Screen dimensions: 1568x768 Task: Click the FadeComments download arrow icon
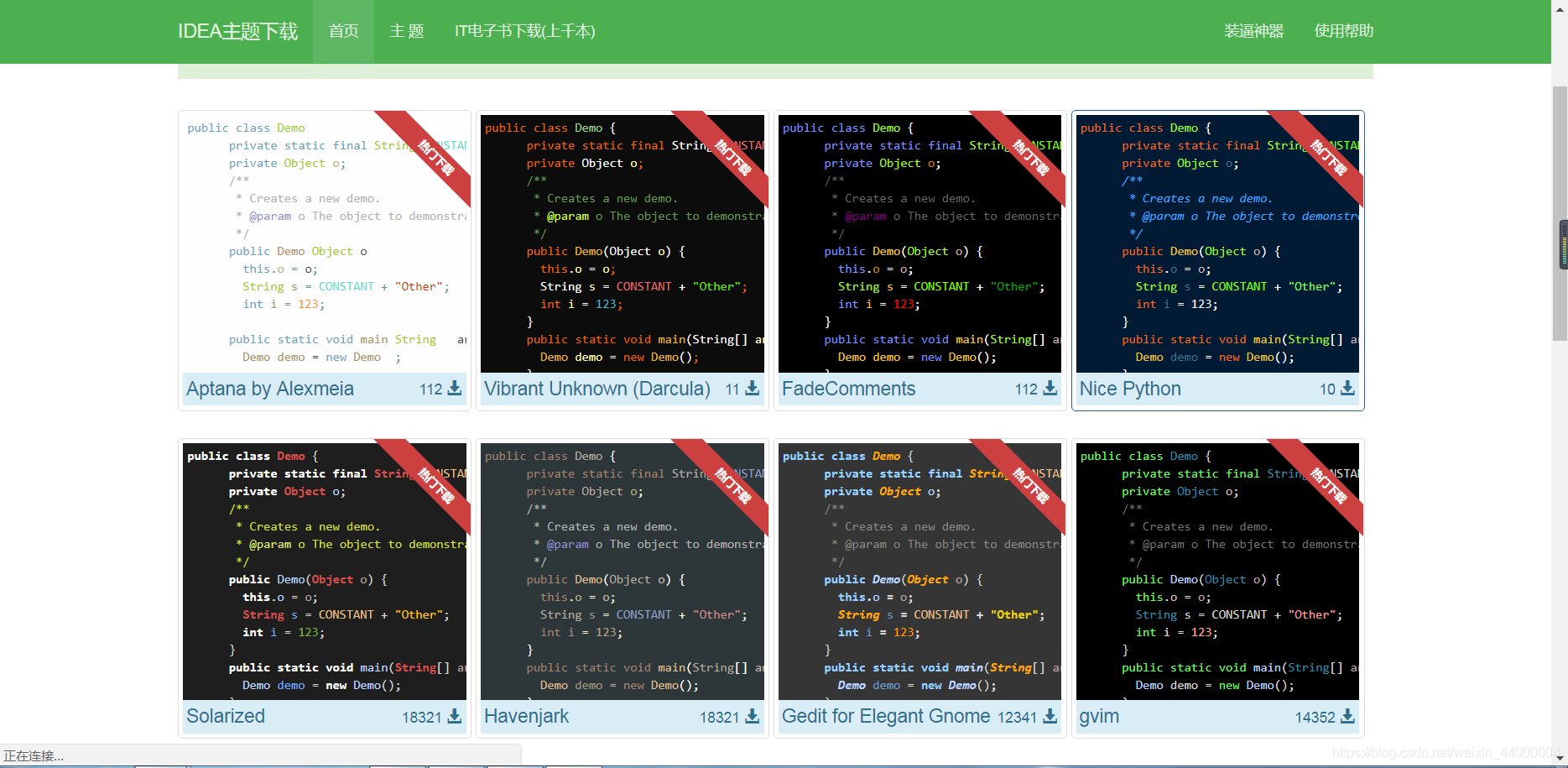click(x=1050, y=389)
